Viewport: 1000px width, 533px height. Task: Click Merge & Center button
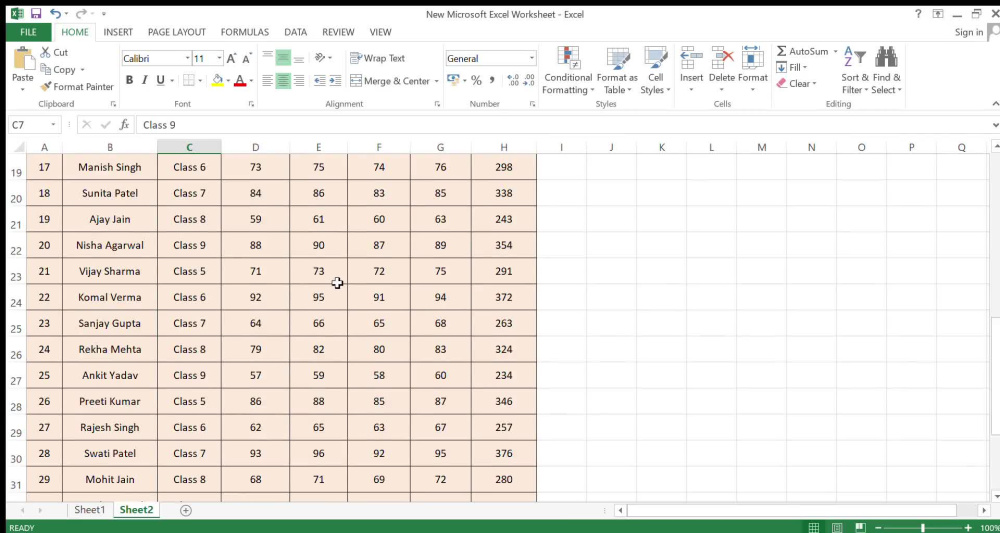(x=390, y=81)
